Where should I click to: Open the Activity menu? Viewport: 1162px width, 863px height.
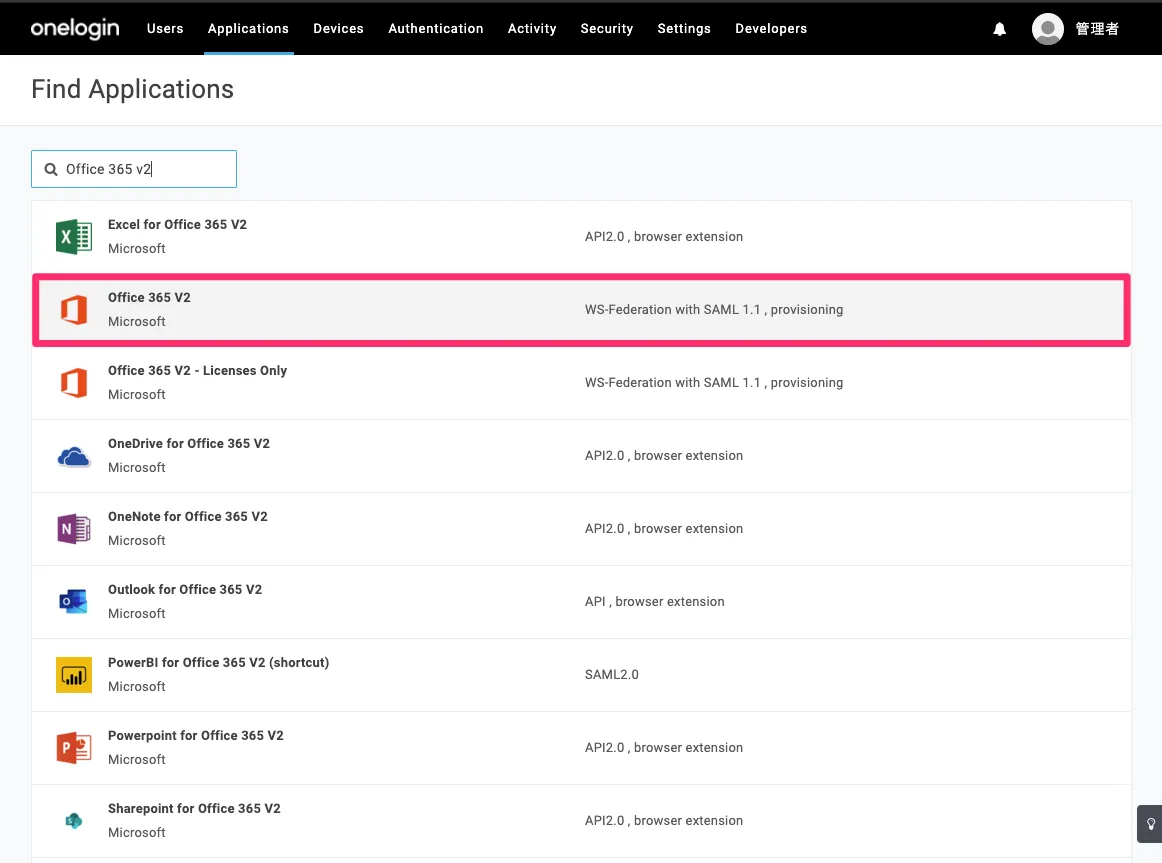point(532,29)
